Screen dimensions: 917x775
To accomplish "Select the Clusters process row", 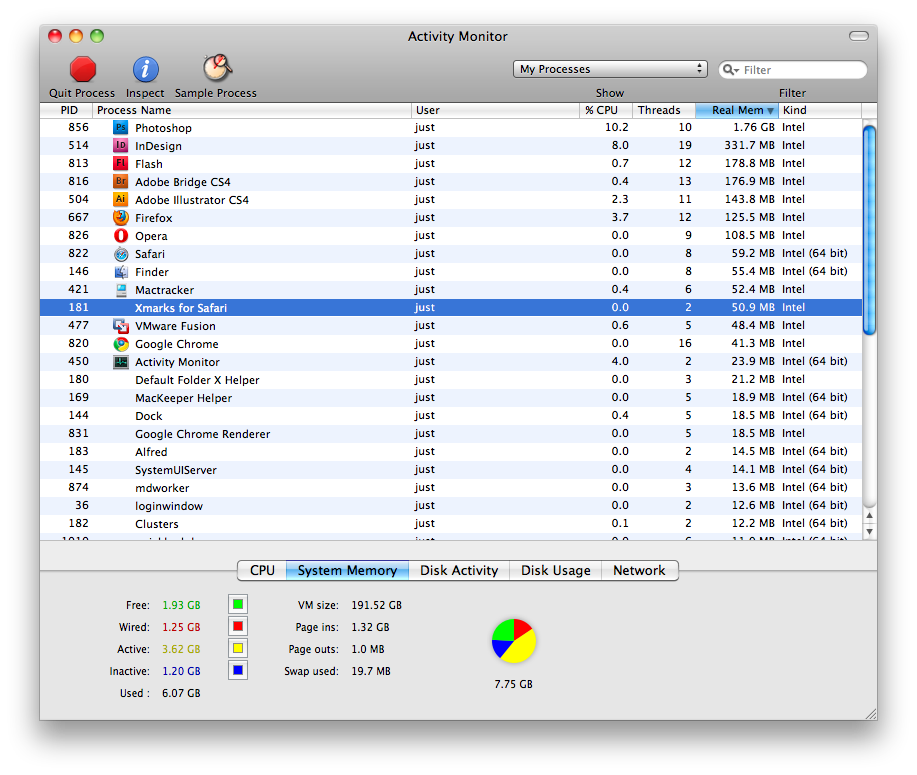I will (451, 523).
